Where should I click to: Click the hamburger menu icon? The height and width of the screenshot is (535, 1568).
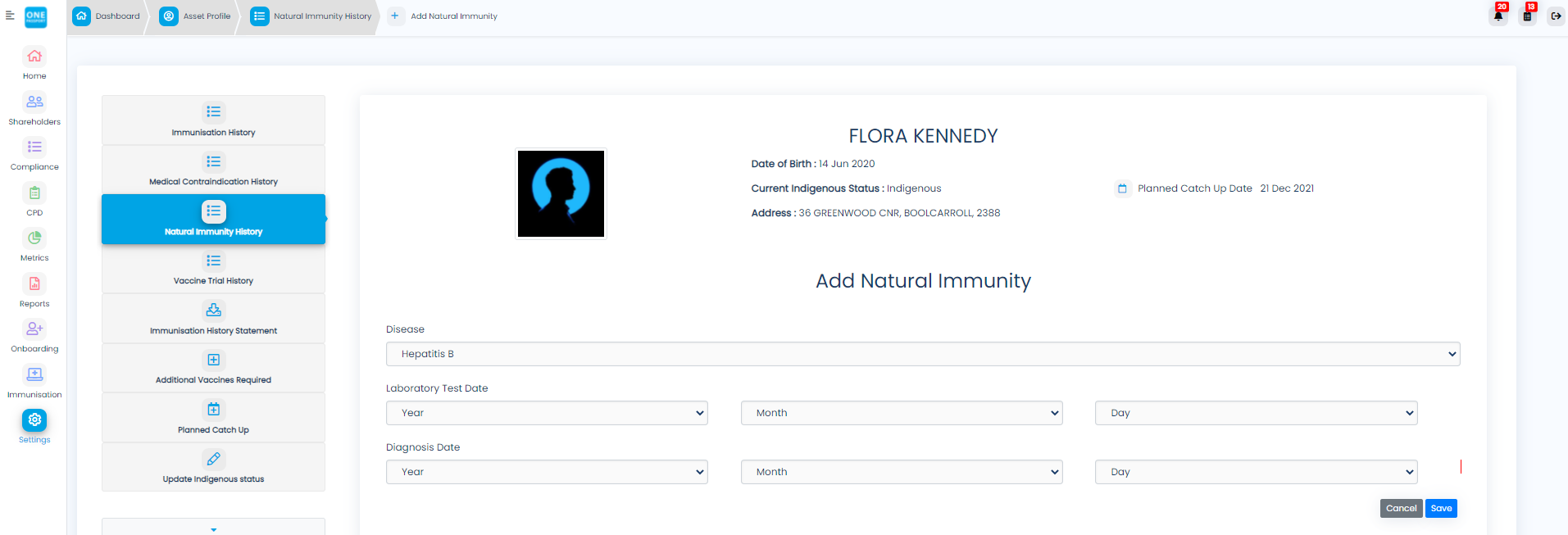[x=10, y=16]
